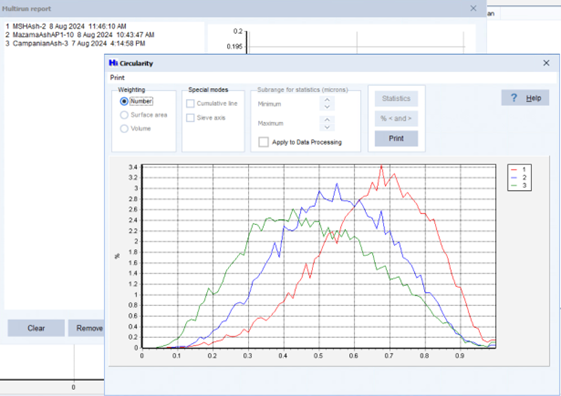Click the Clear button
The image size is (561, 396).
pos(36,328)
